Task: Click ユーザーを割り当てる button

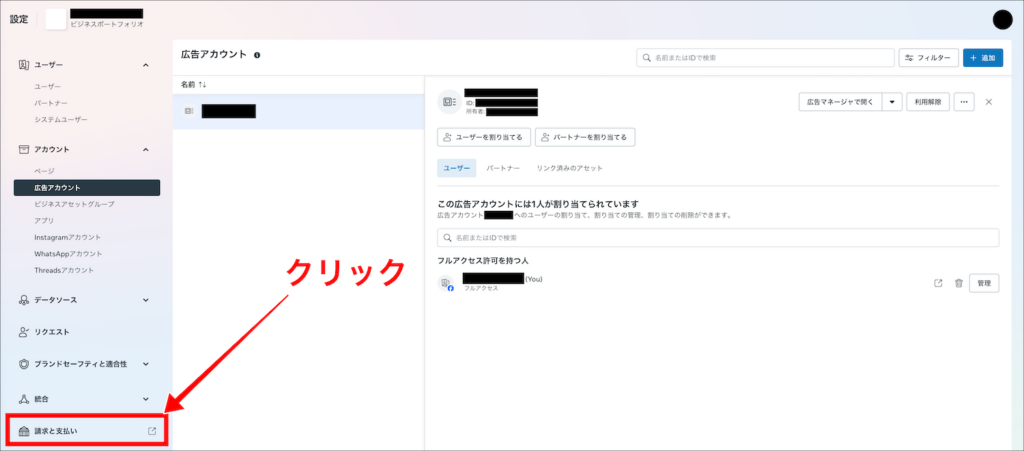Action: (483, 137)
